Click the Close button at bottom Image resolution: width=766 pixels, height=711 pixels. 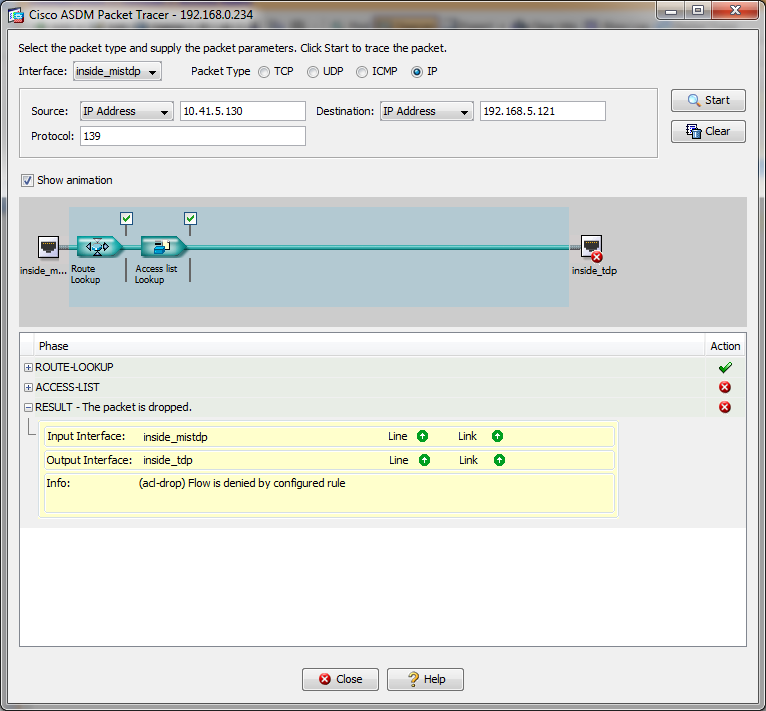(340, 679)
